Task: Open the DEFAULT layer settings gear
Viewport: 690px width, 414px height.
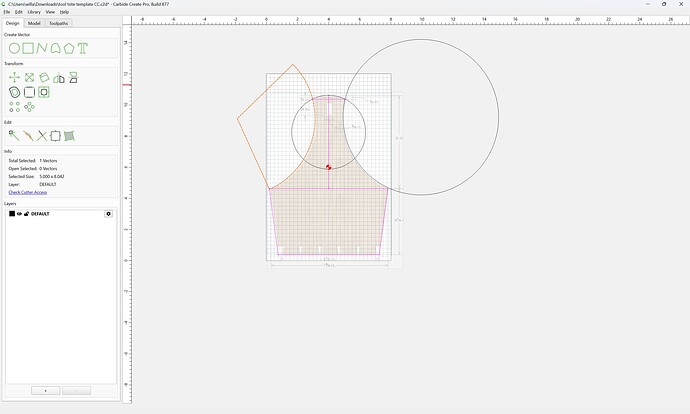Action: pyautogui.click(x=109, y=214)
